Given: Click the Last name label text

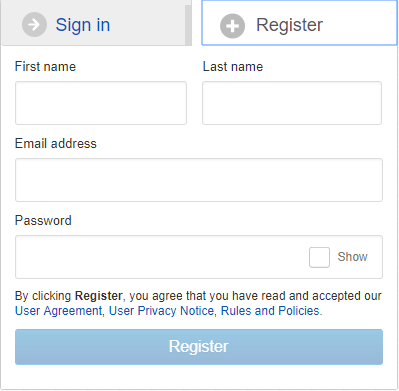Looking at the screenshot, I should coord(233,66).
